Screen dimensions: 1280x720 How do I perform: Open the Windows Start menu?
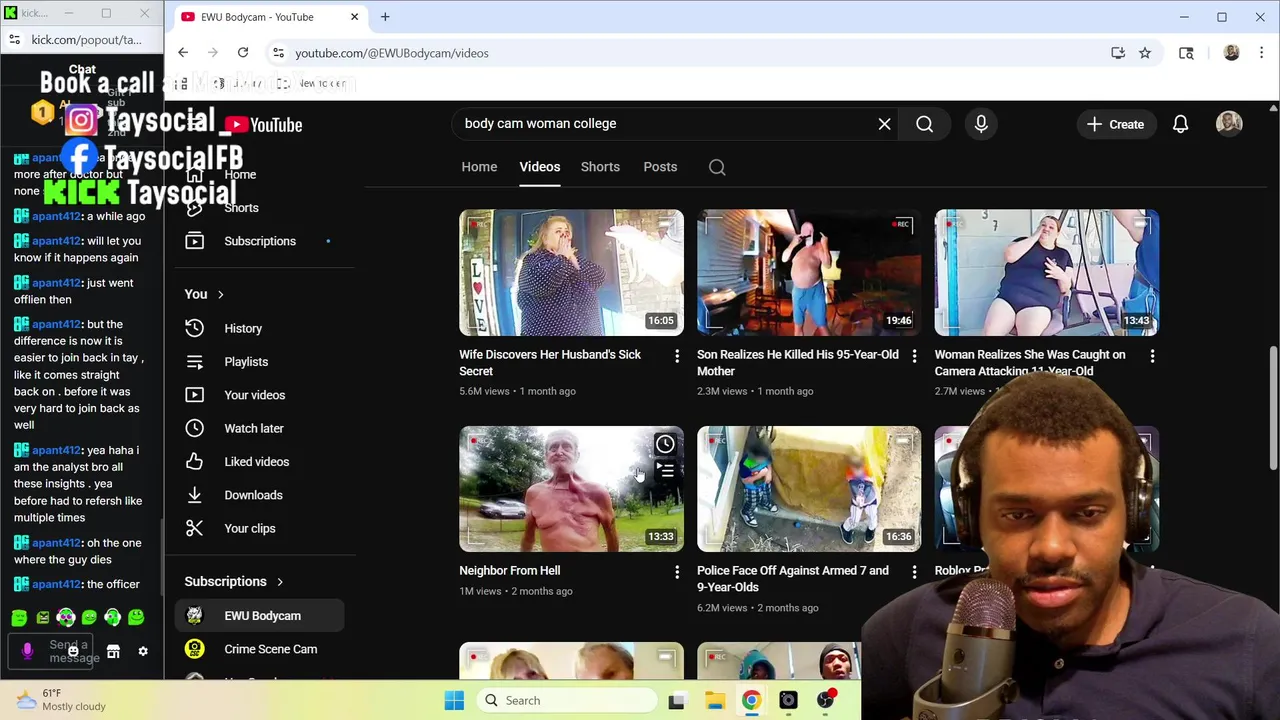click(454, 701)
